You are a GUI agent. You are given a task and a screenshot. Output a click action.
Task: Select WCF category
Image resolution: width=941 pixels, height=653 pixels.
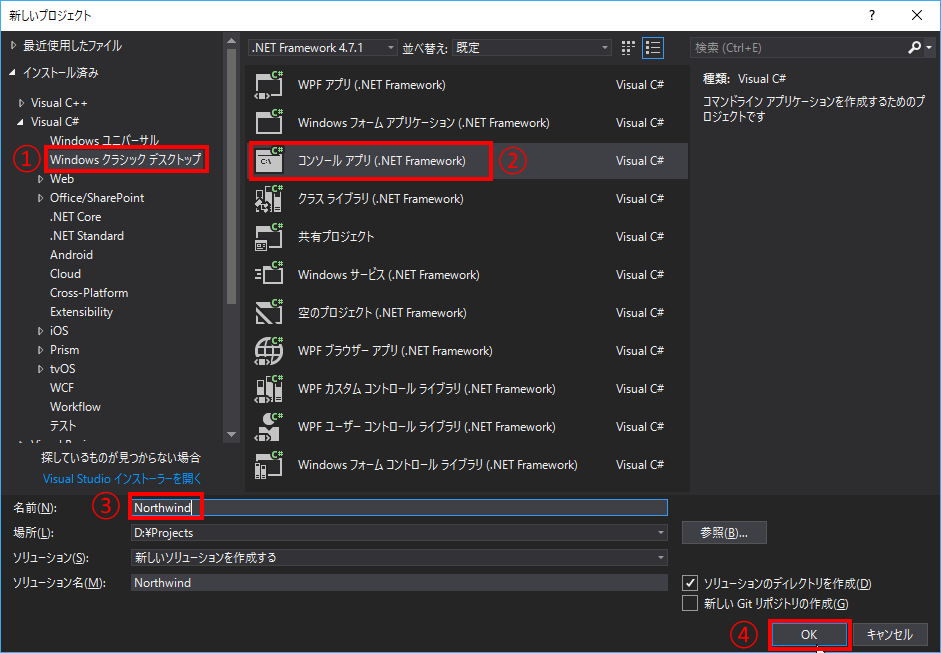[x=62, y=388]
